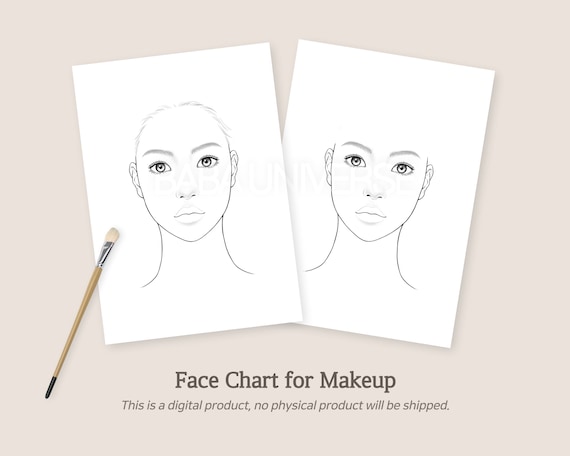Click the right face's left eye
The image size is (570, 456).
pos(355,160)
